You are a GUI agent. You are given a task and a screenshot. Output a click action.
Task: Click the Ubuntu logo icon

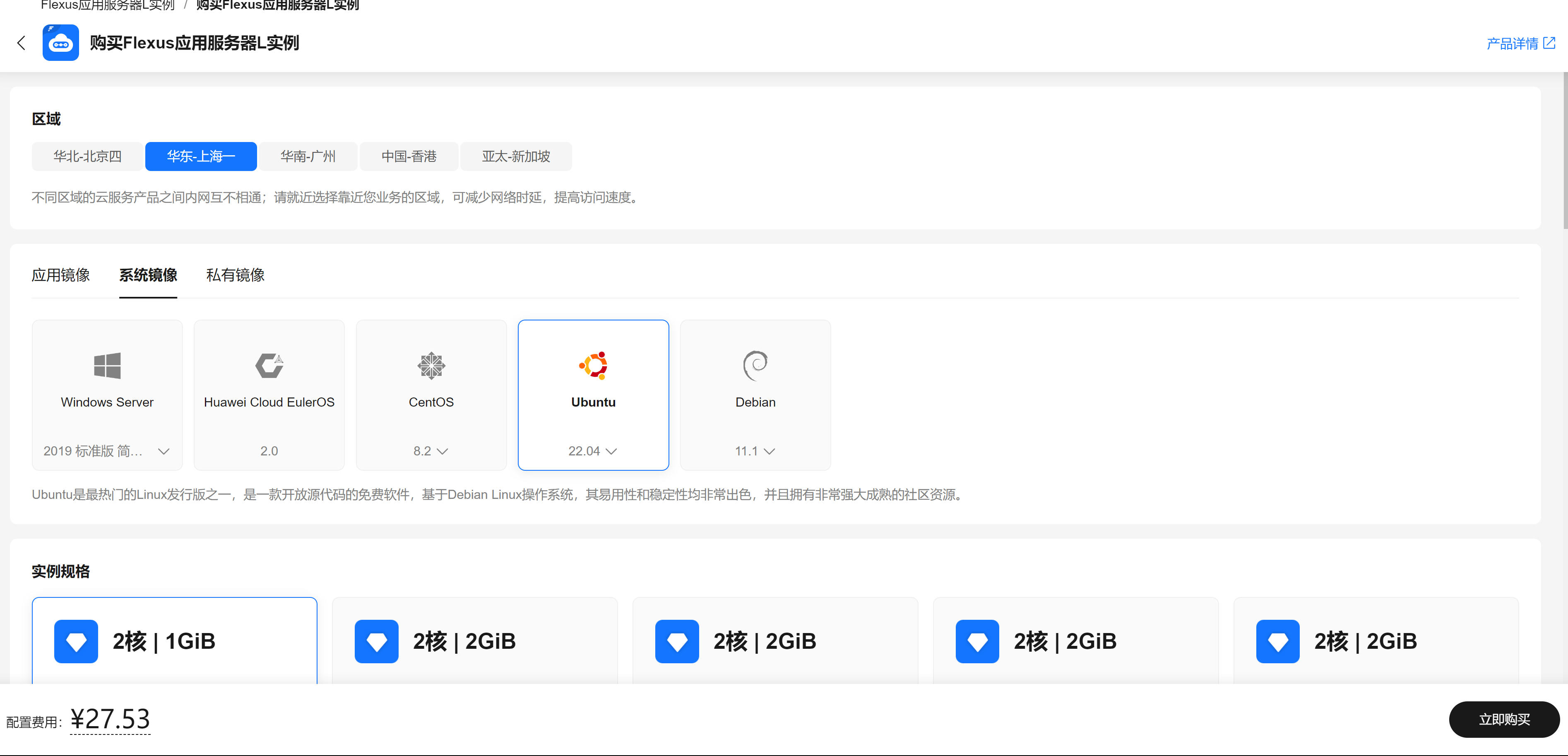(x=593, y=365)
